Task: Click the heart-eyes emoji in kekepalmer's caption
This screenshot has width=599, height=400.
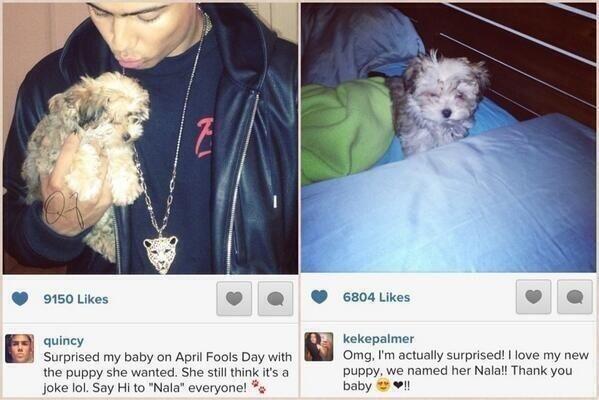Action: (382, 385)
